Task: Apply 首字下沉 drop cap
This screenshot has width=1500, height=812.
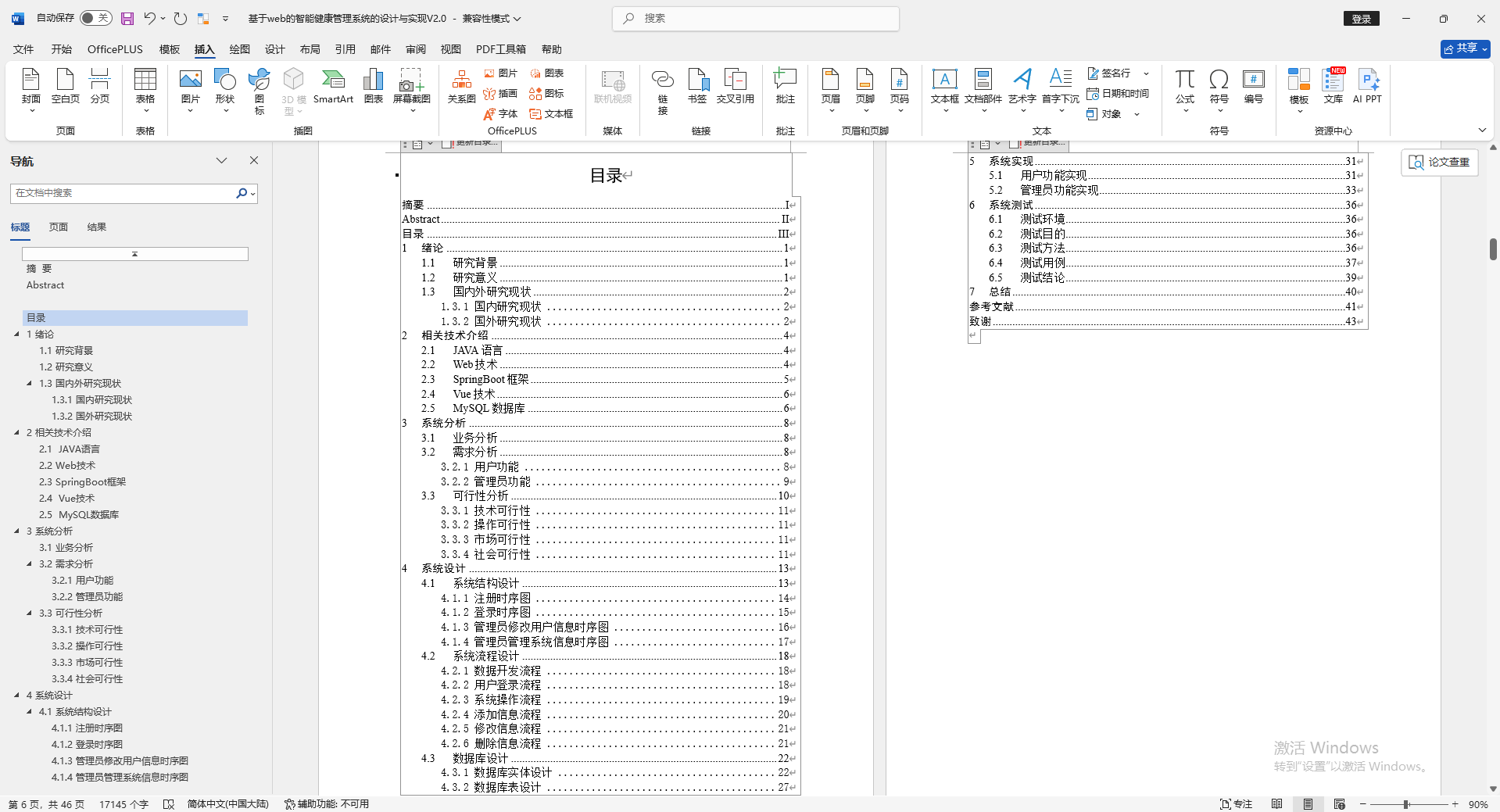Action: (x=1060, y=86)
